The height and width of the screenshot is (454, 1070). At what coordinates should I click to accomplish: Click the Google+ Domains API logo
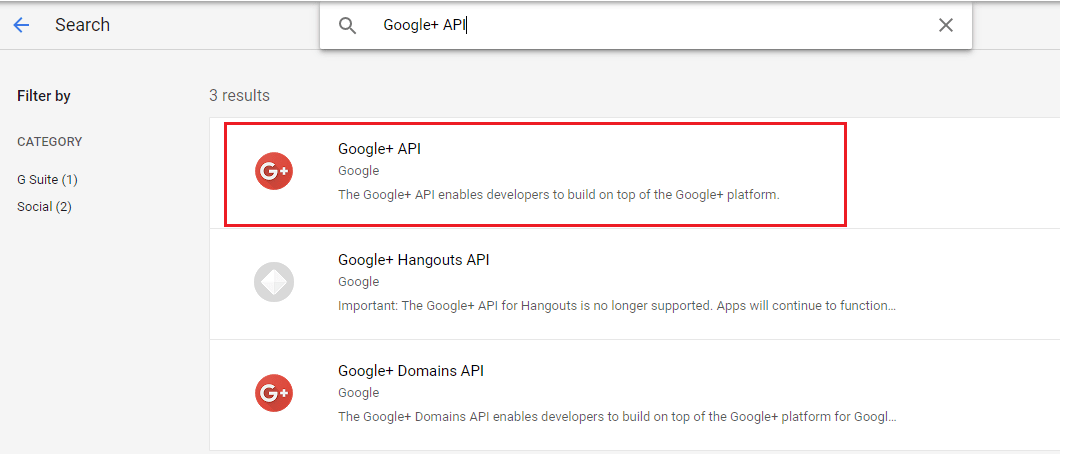pos(273,393)
